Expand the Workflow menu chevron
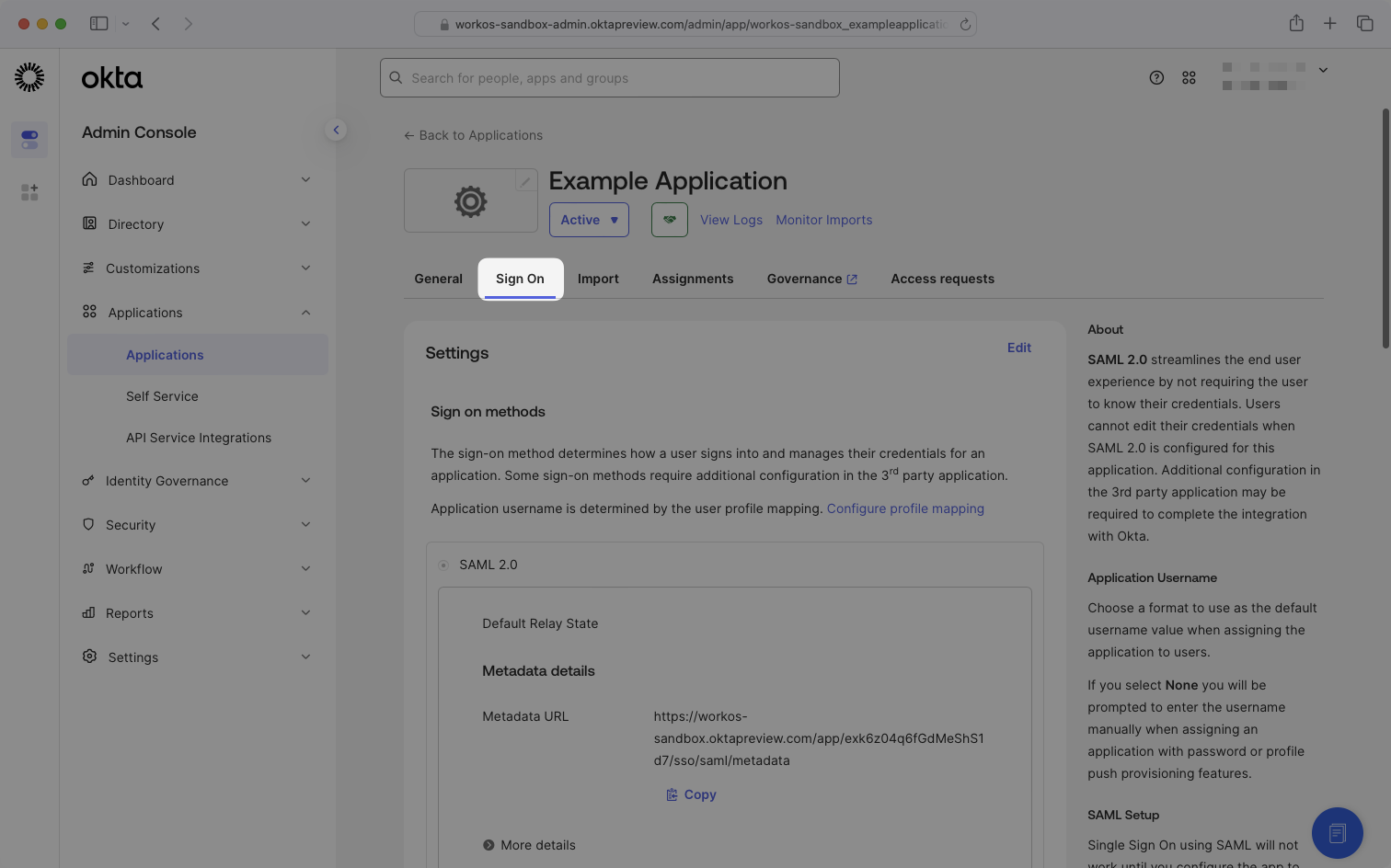The image size is (1391, 868). tap(305, 568)
